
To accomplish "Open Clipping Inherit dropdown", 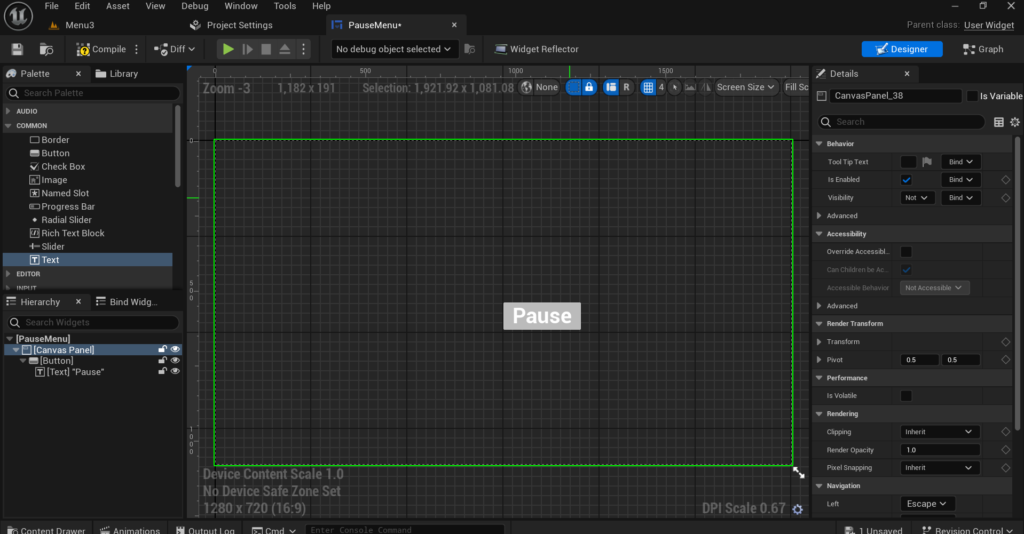I will tap(939, 432).
